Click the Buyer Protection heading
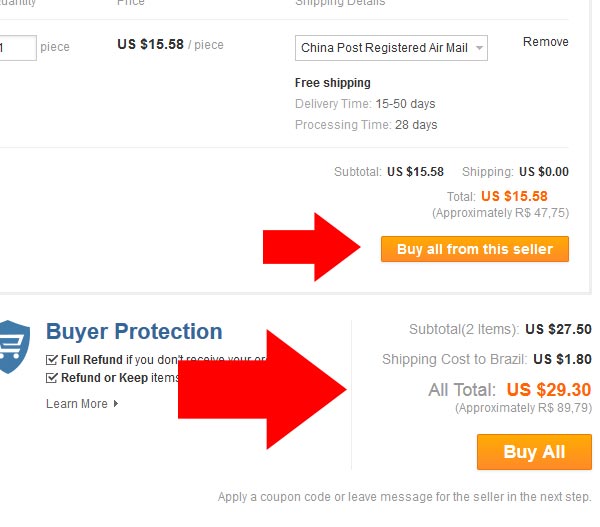The height and width of the screenshot is (527, 600). tap(134, 331)
